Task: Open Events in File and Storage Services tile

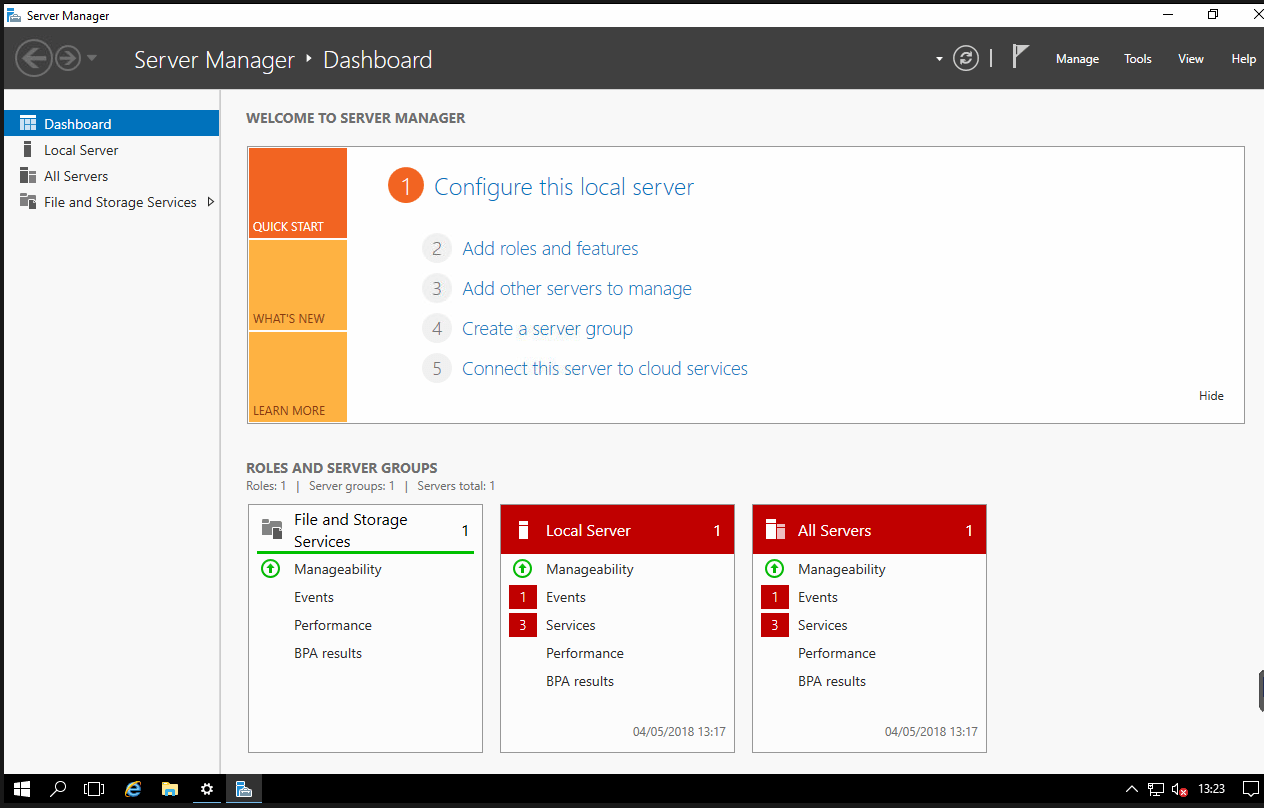Action: (x=314, y=597)
